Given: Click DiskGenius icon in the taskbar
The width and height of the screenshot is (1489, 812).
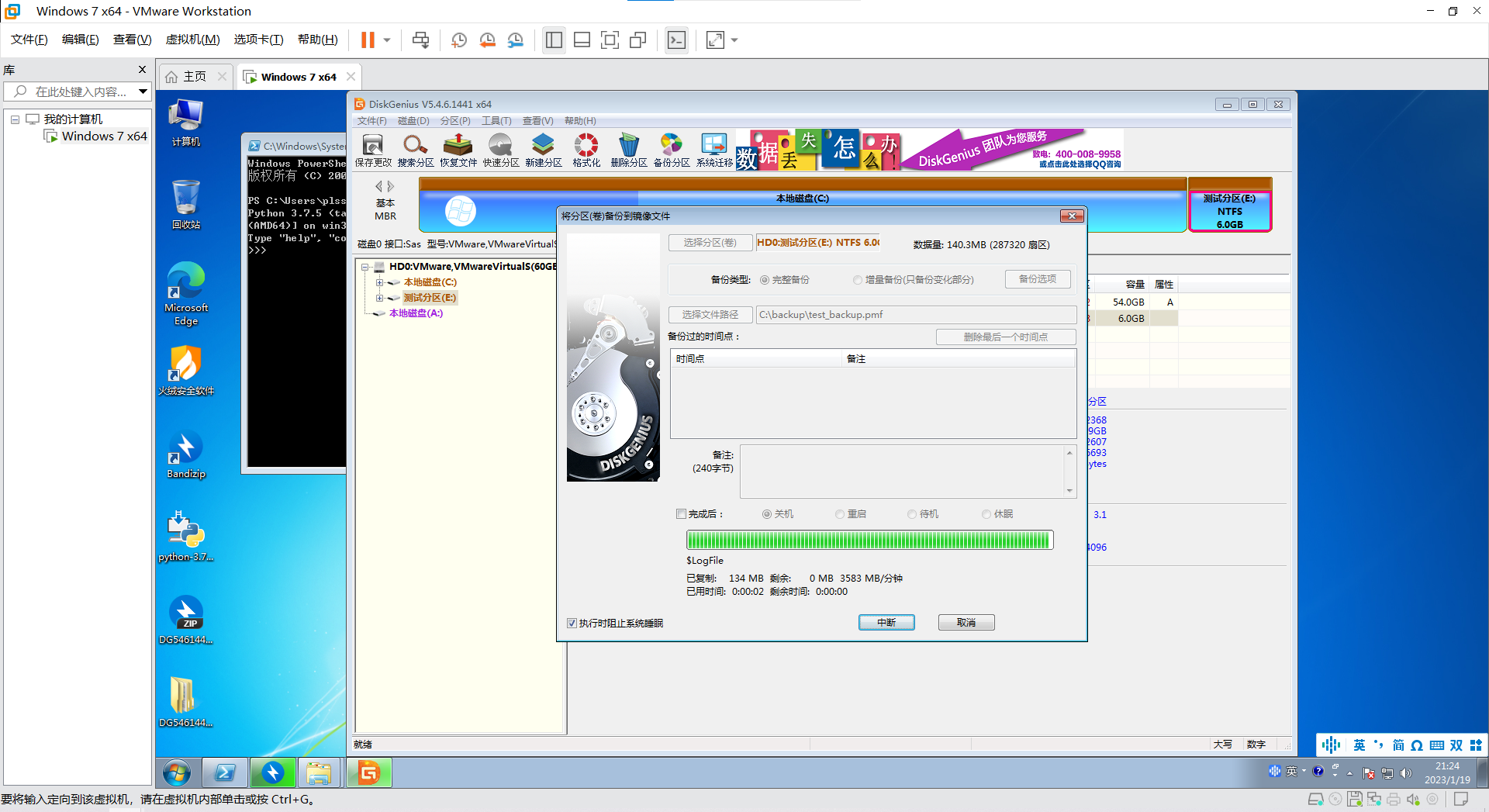Looking at the screenshot, I should click(369, 772).
